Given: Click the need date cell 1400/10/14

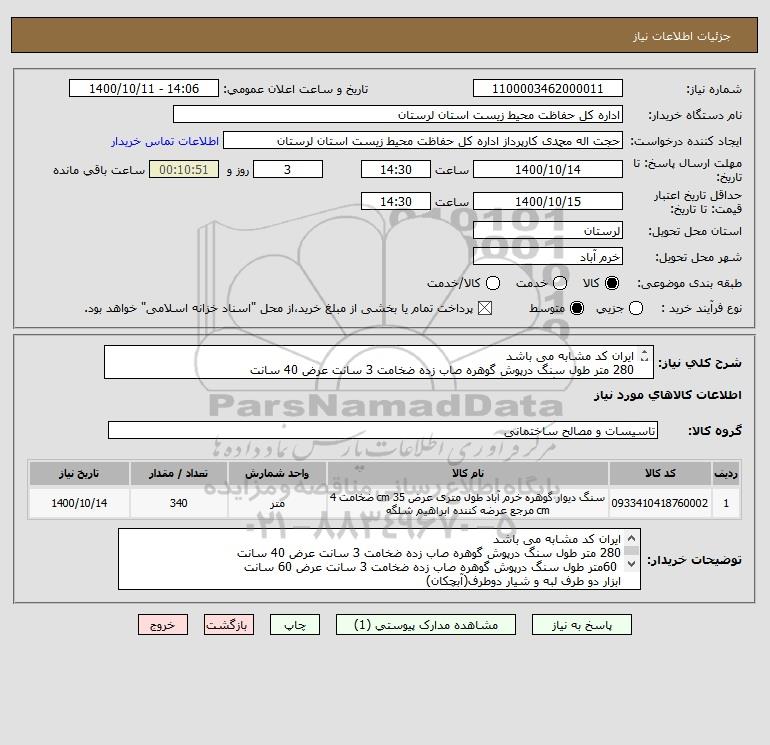Looking at the screenshot, I should pyautogui.click(x=79, y=503).
